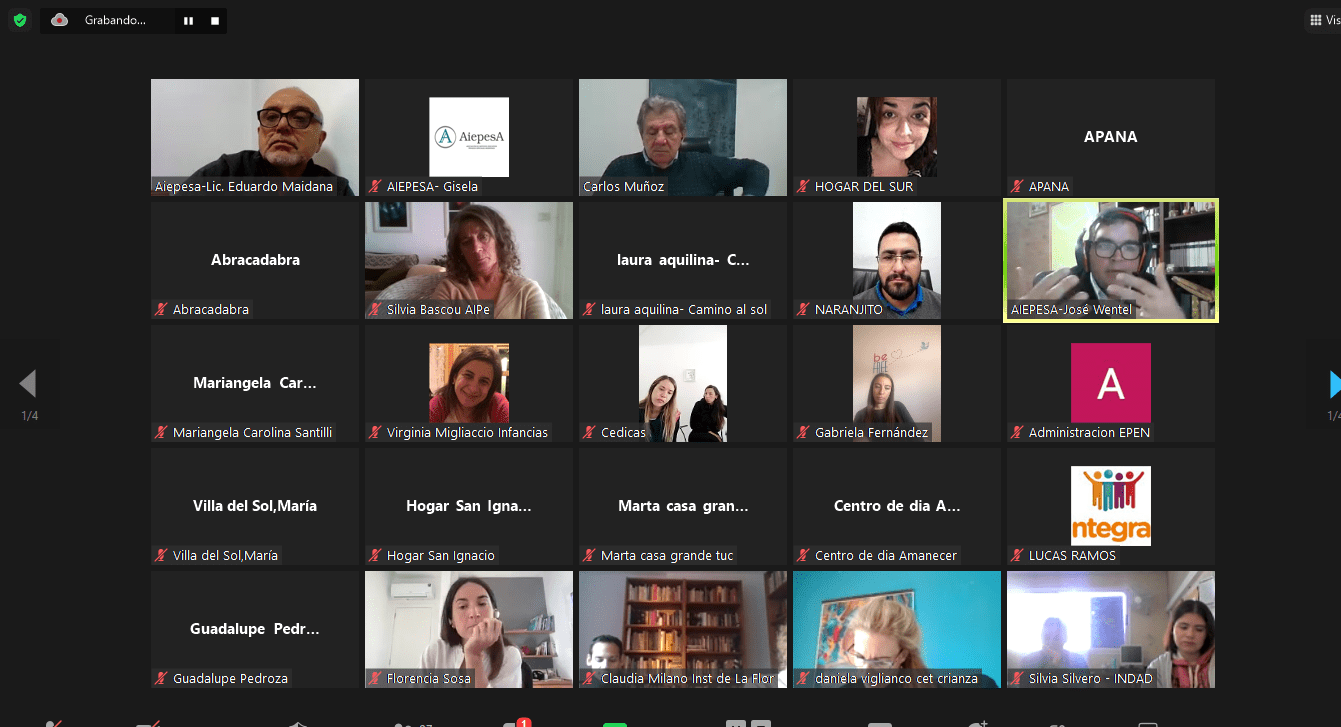Click the green encryption shield icon

pyautogui.click(x=19, y=20)
